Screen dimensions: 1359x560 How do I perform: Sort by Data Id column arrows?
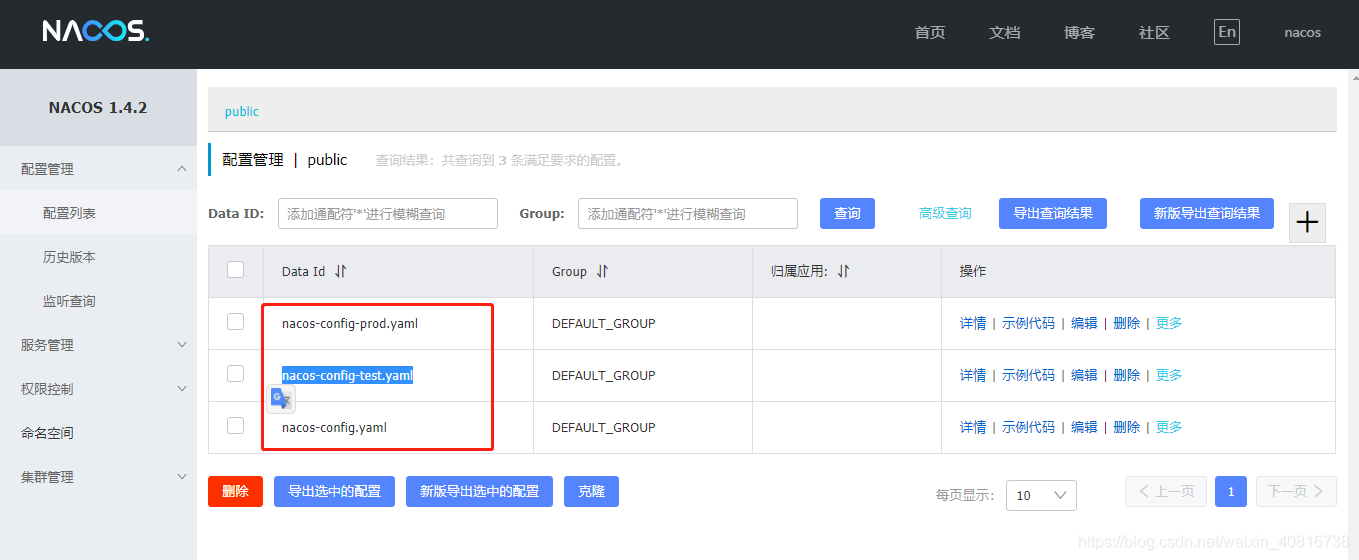[341, 271]
